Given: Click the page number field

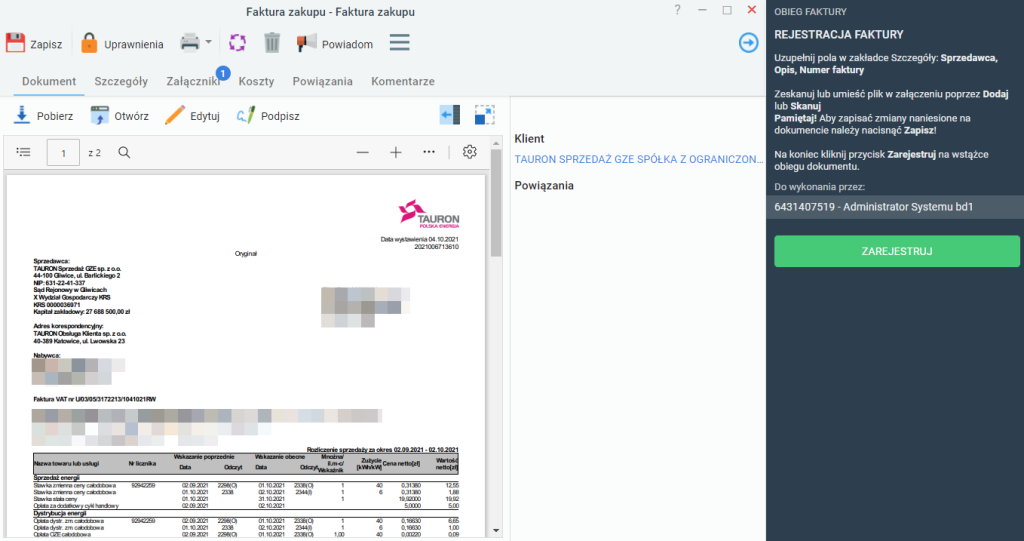Looking at the screenshot, I should coord(63,153).
